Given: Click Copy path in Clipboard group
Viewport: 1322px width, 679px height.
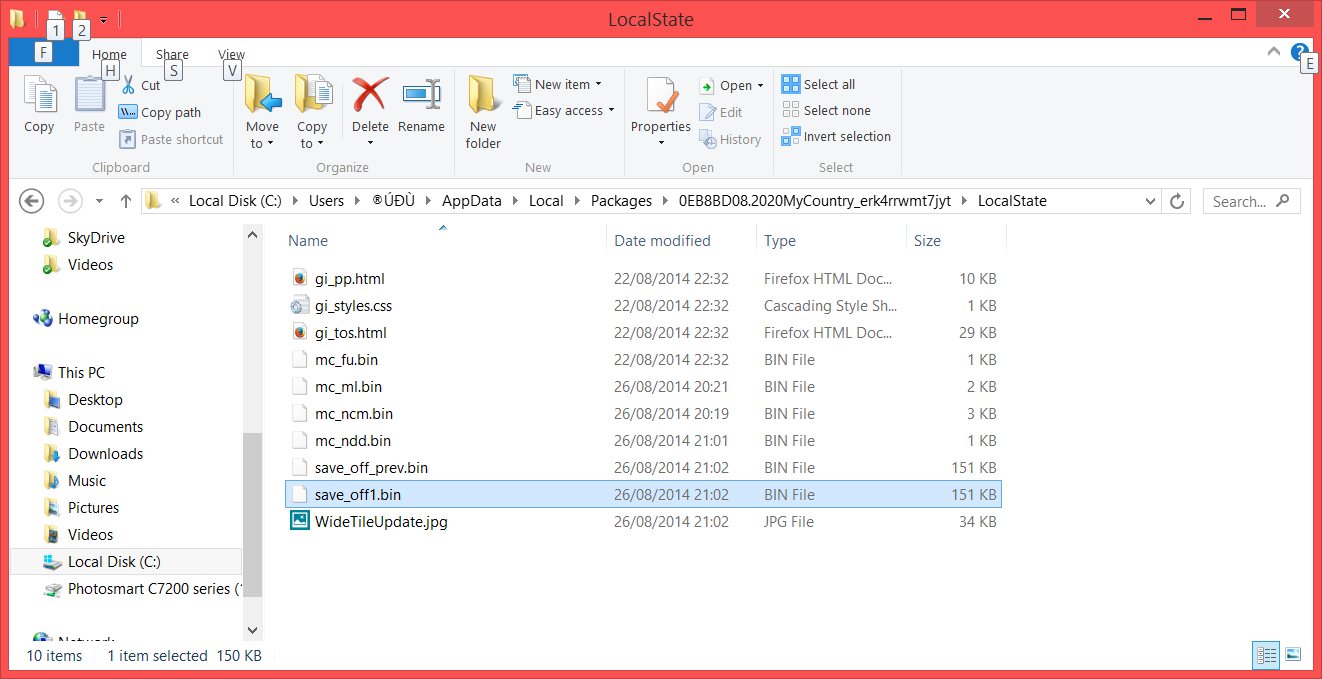Looking at the screenshot, I should (x=160, y=113).
